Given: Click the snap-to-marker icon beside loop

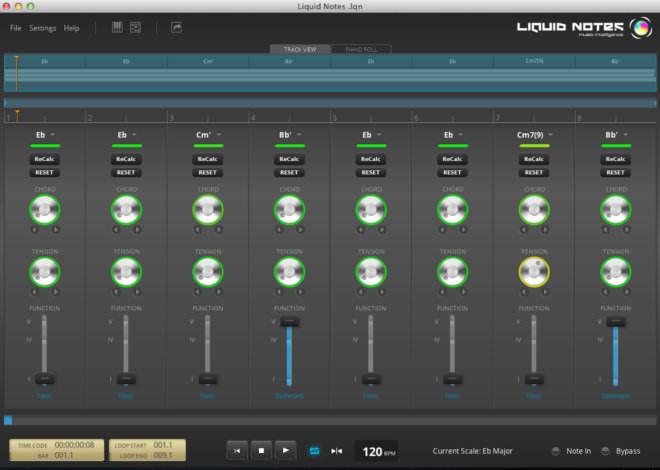Looking at the screenshot, I should coord(336,451).
